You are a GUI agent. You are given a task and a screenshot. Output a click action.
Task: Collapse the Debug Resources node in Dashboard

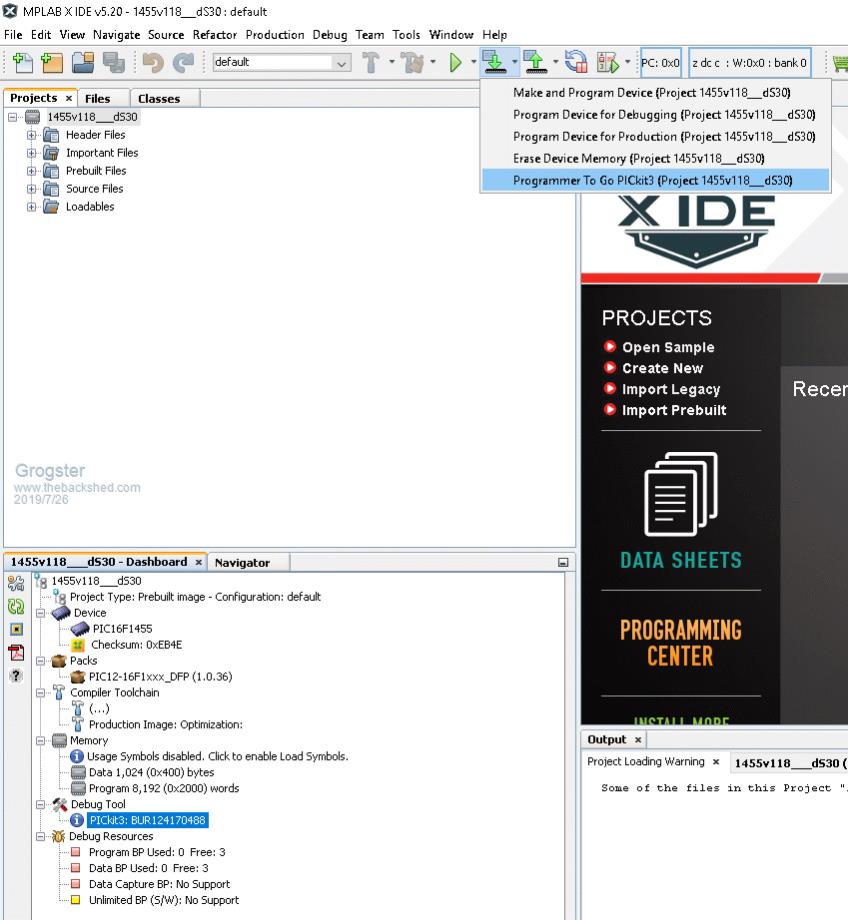(40, 836)
